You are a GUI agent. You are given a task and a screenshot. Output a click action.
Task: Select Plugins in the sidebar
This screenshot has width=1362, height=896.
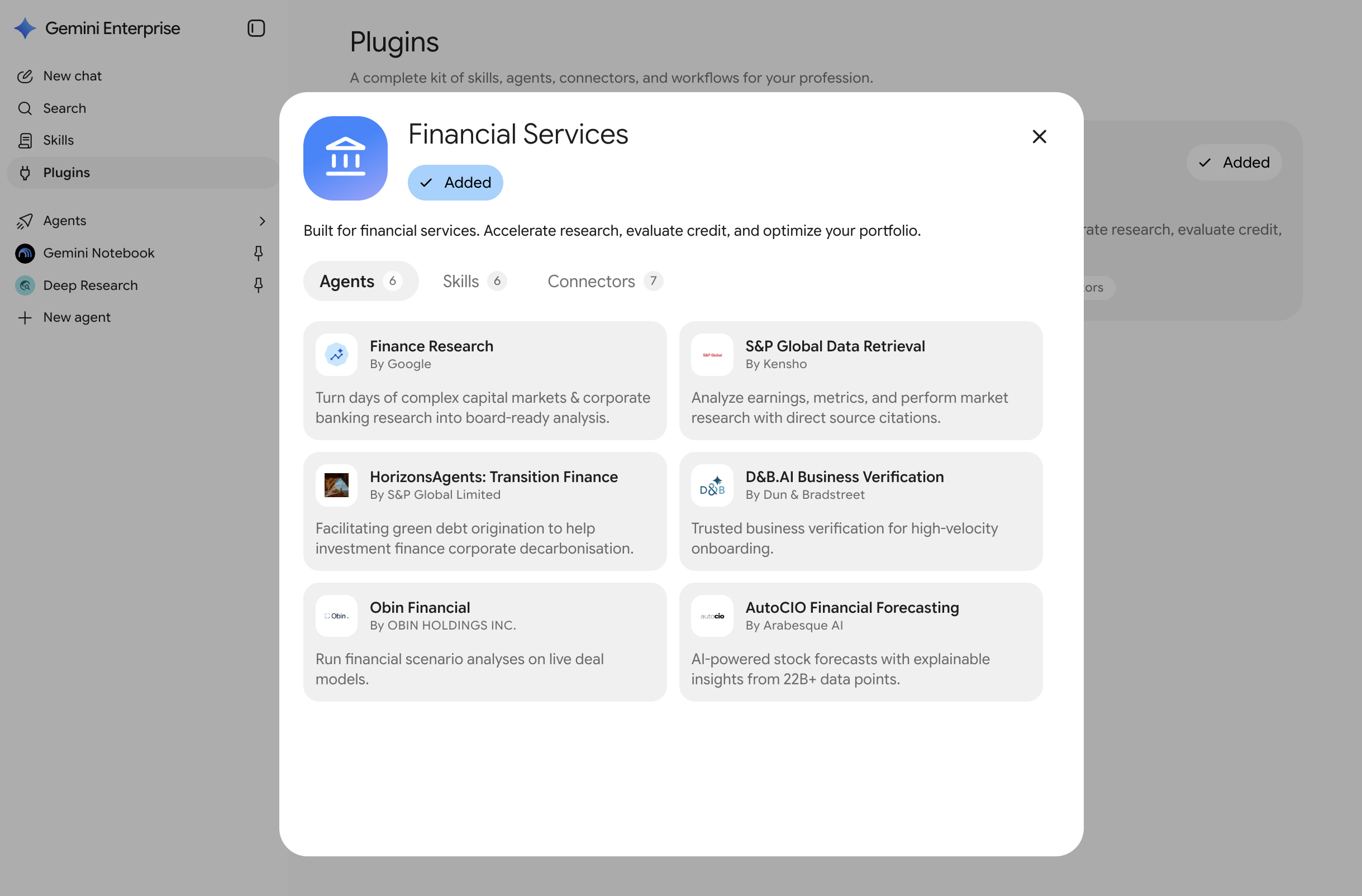143,173
